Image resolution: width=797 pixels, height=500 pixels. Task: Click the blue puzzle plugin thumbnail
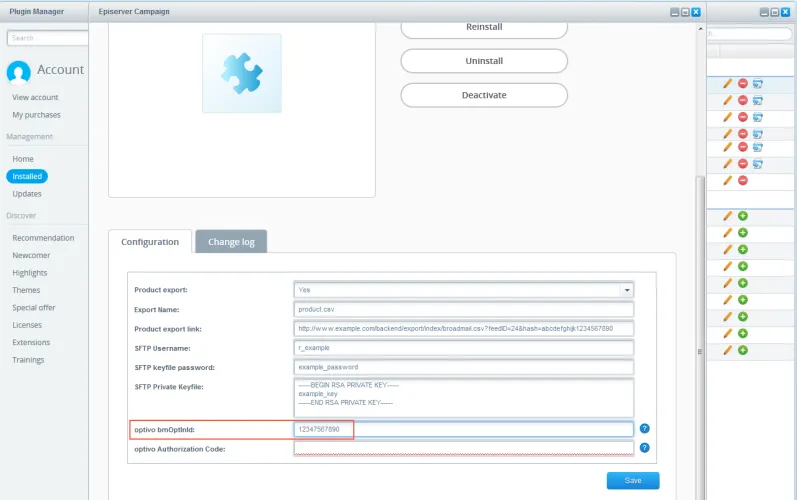tap(242, 73)
